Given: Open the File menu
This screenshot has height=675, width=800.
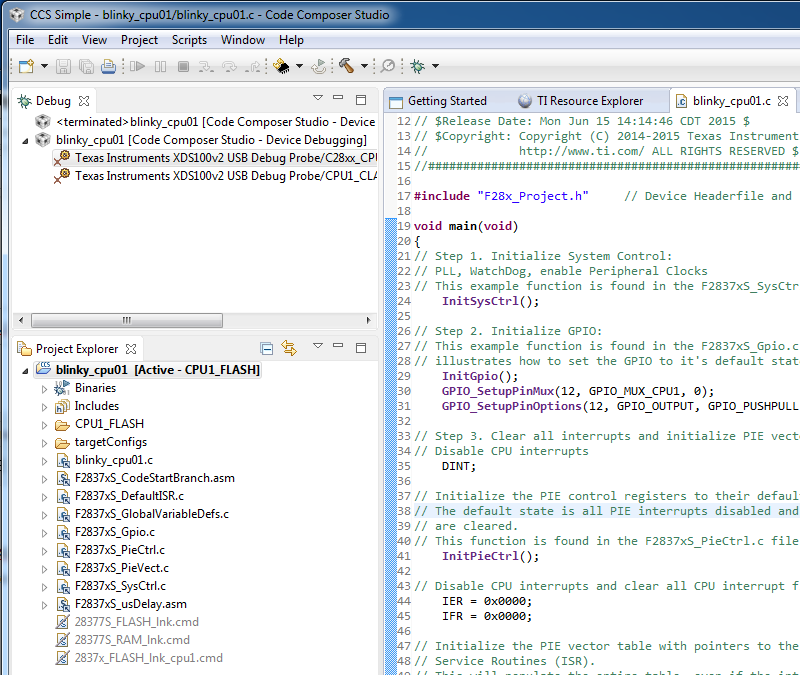Looking at the screenshot, I should (25, 40).
